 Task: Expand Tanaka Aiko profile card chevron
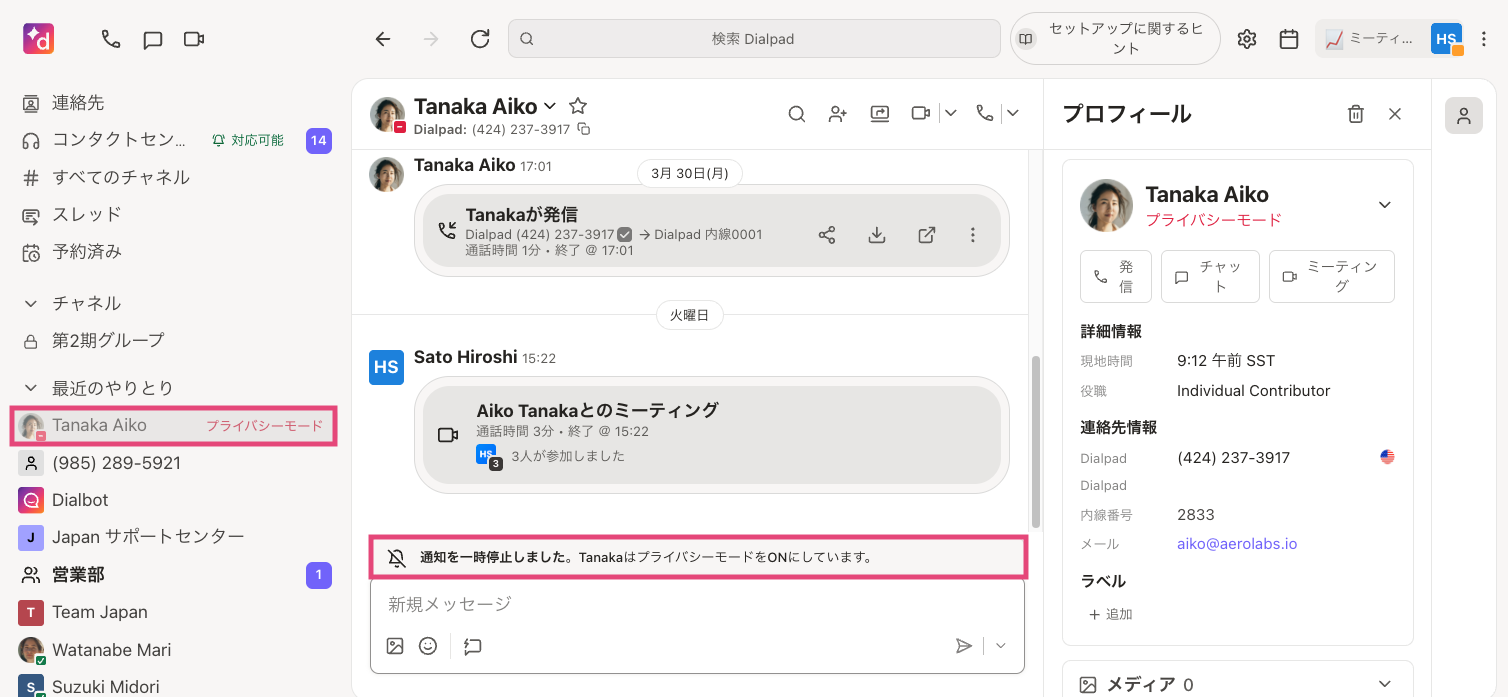coord(1385,205)
